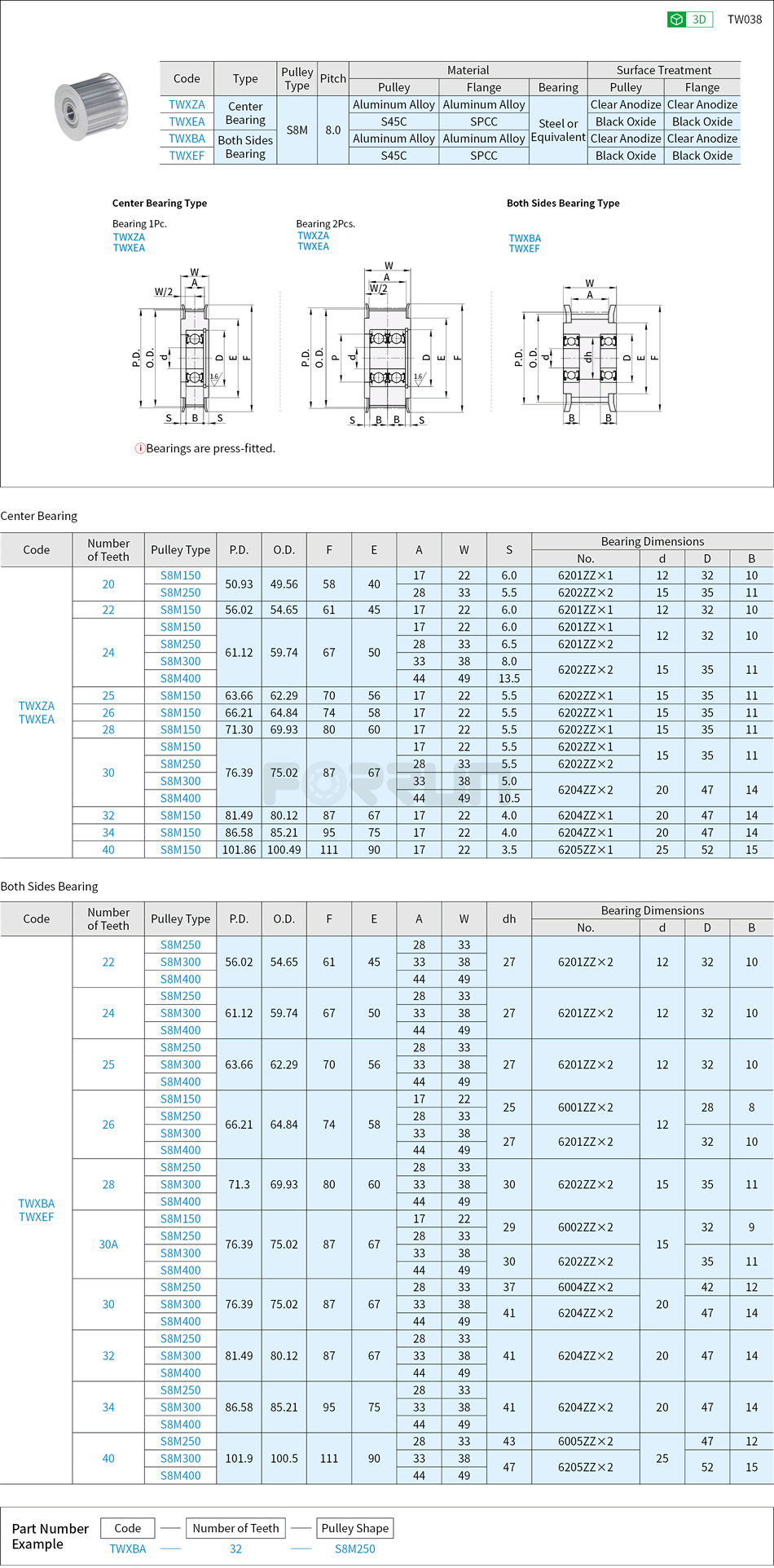Click the 6005ZZ×2 bearing number cell

pyautogui.click(x=586, y=1442)
